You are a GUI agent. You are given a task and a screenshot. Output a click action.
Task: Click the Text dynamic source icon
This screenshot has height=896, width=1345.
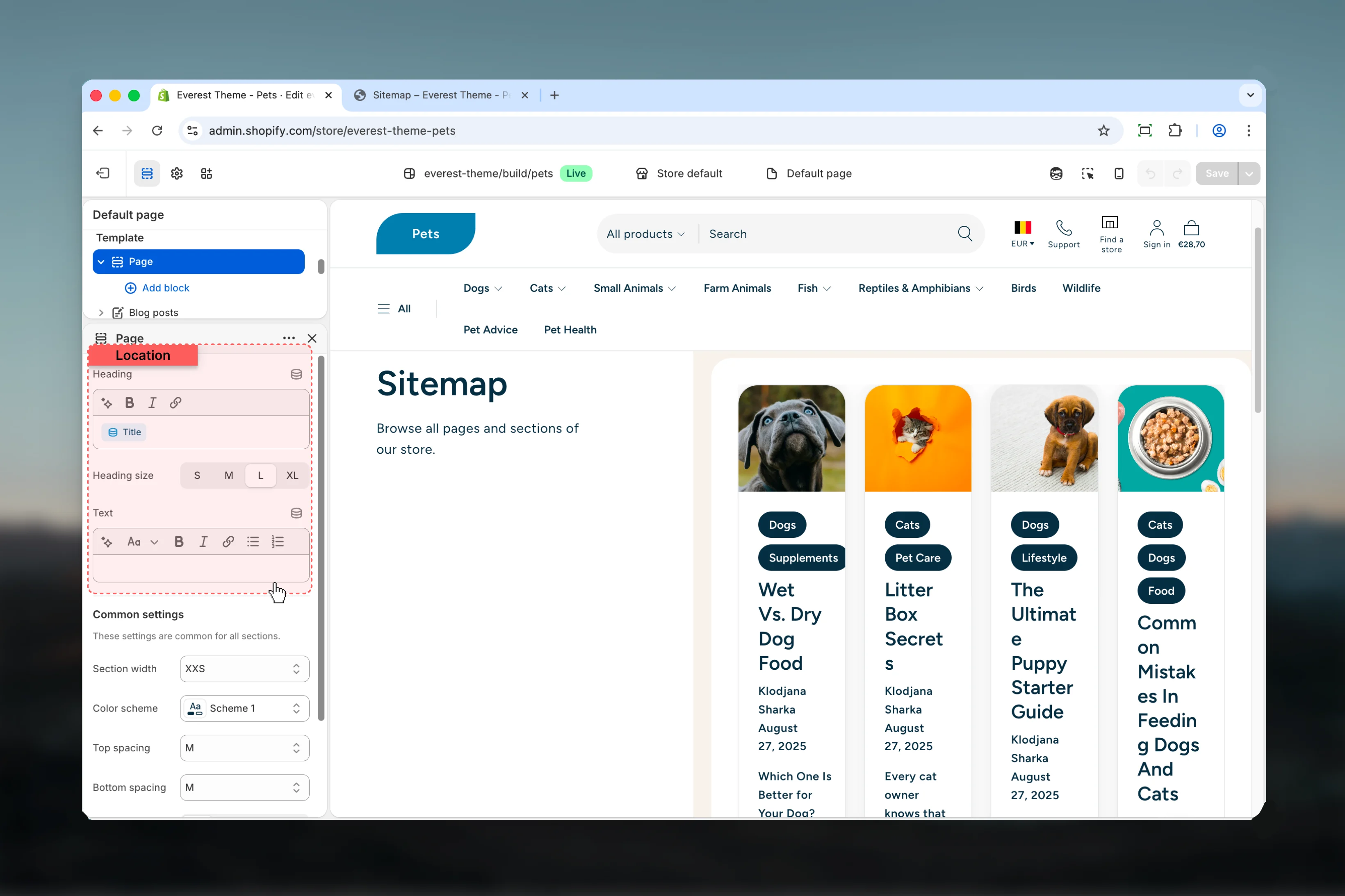[296, 513]
